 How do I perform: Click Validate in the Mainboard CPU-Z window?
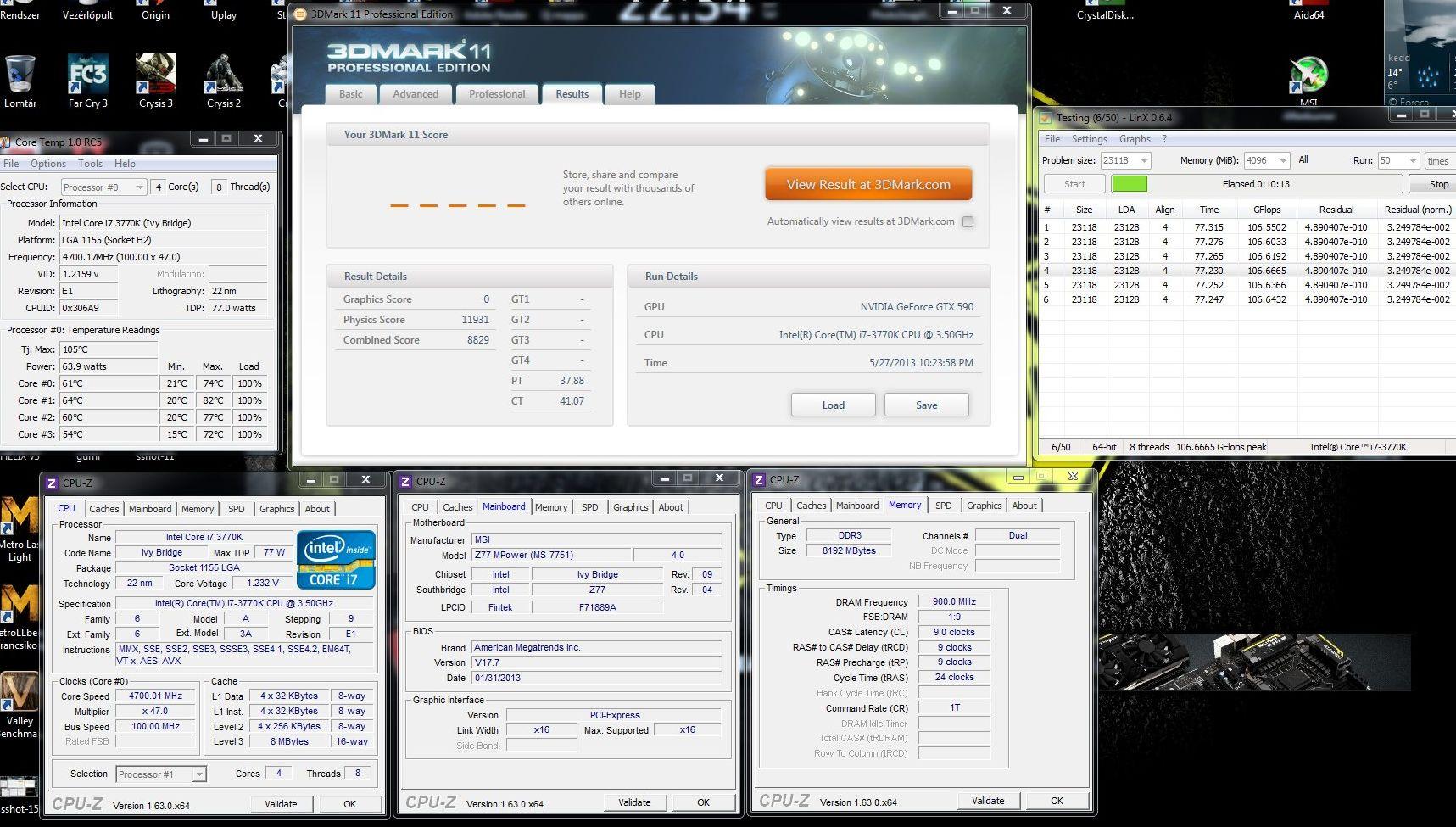[634, 802]
